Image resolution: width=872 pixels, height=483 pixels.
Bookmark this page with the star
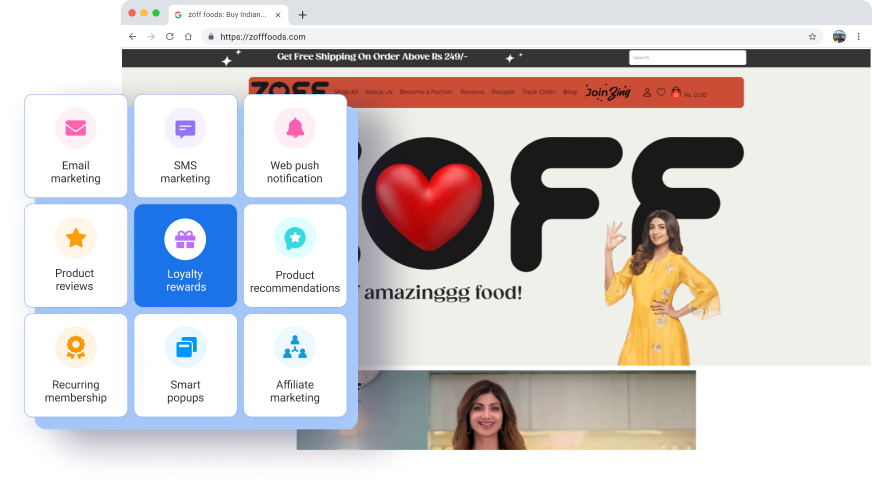click(x=812, y=37)
